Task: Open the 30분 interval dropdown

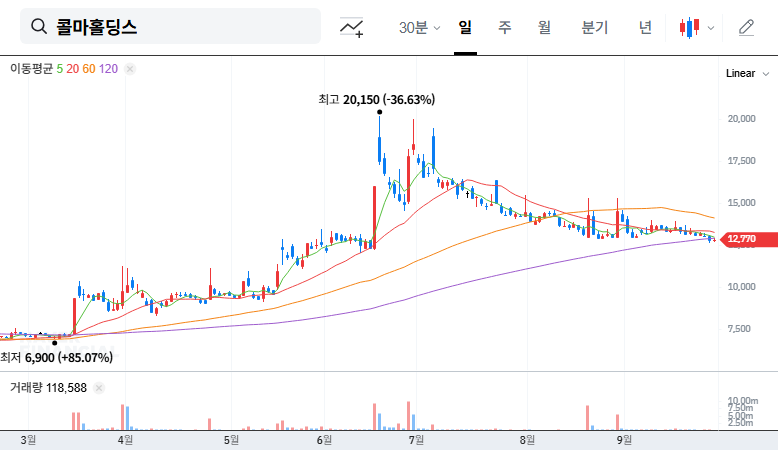Action: [x=419, y=27]
